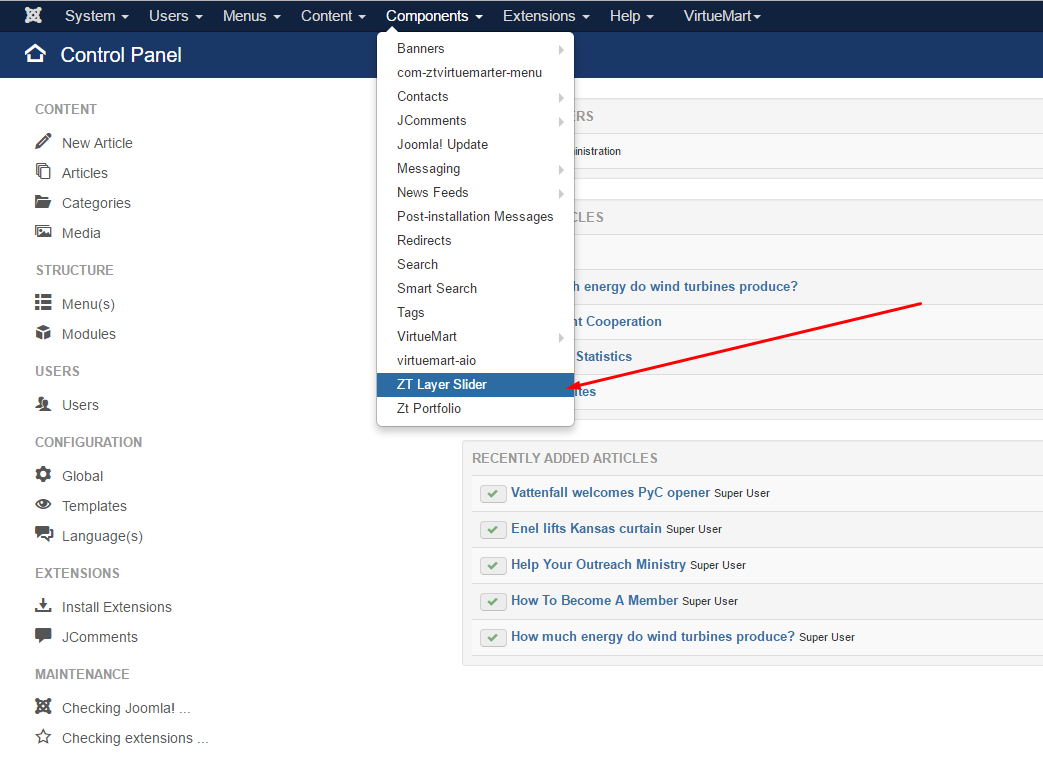Choose Search in the Components menu
The width and height of the screenshot is (1043, 763).
tap(475, 264)
